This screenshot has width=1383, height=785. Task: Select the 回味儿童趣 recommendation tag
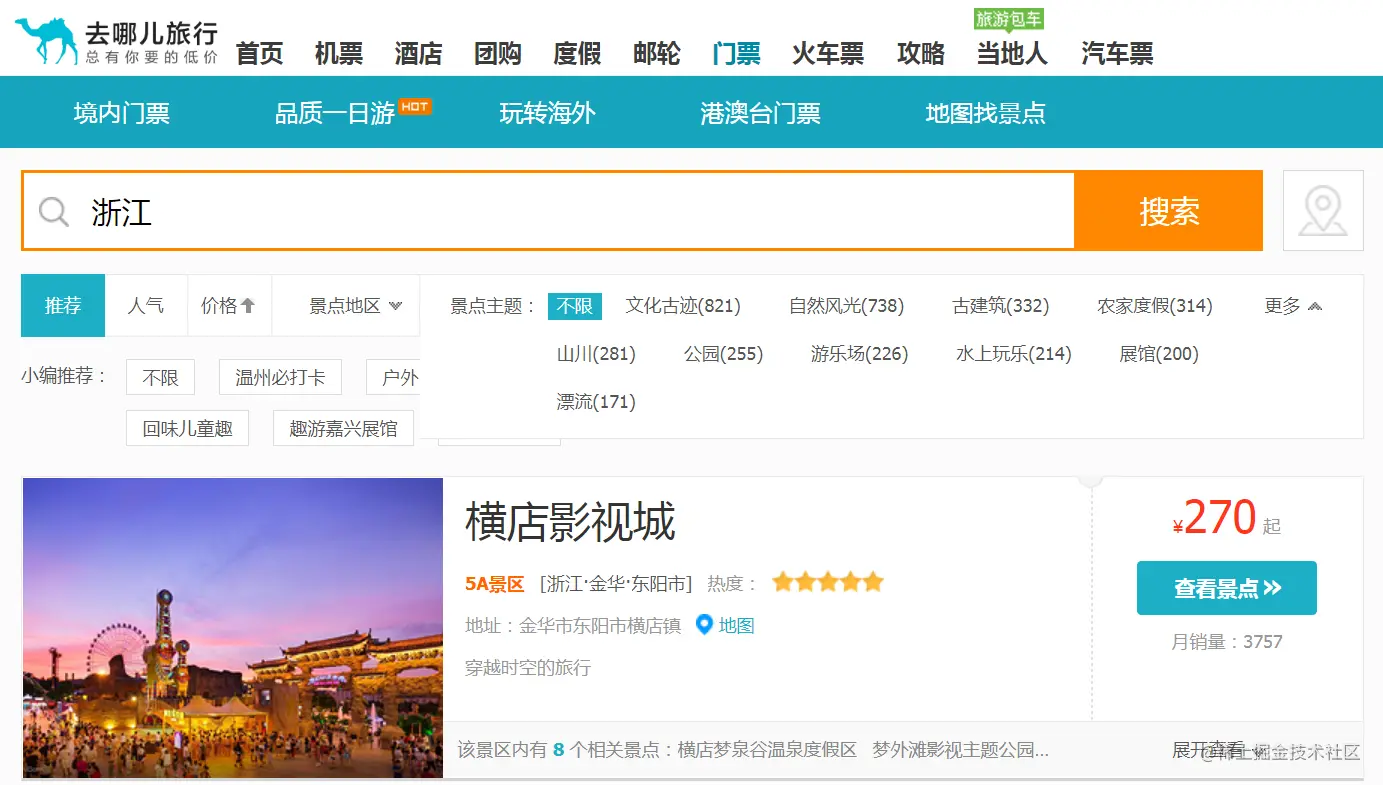click(187, 428)
